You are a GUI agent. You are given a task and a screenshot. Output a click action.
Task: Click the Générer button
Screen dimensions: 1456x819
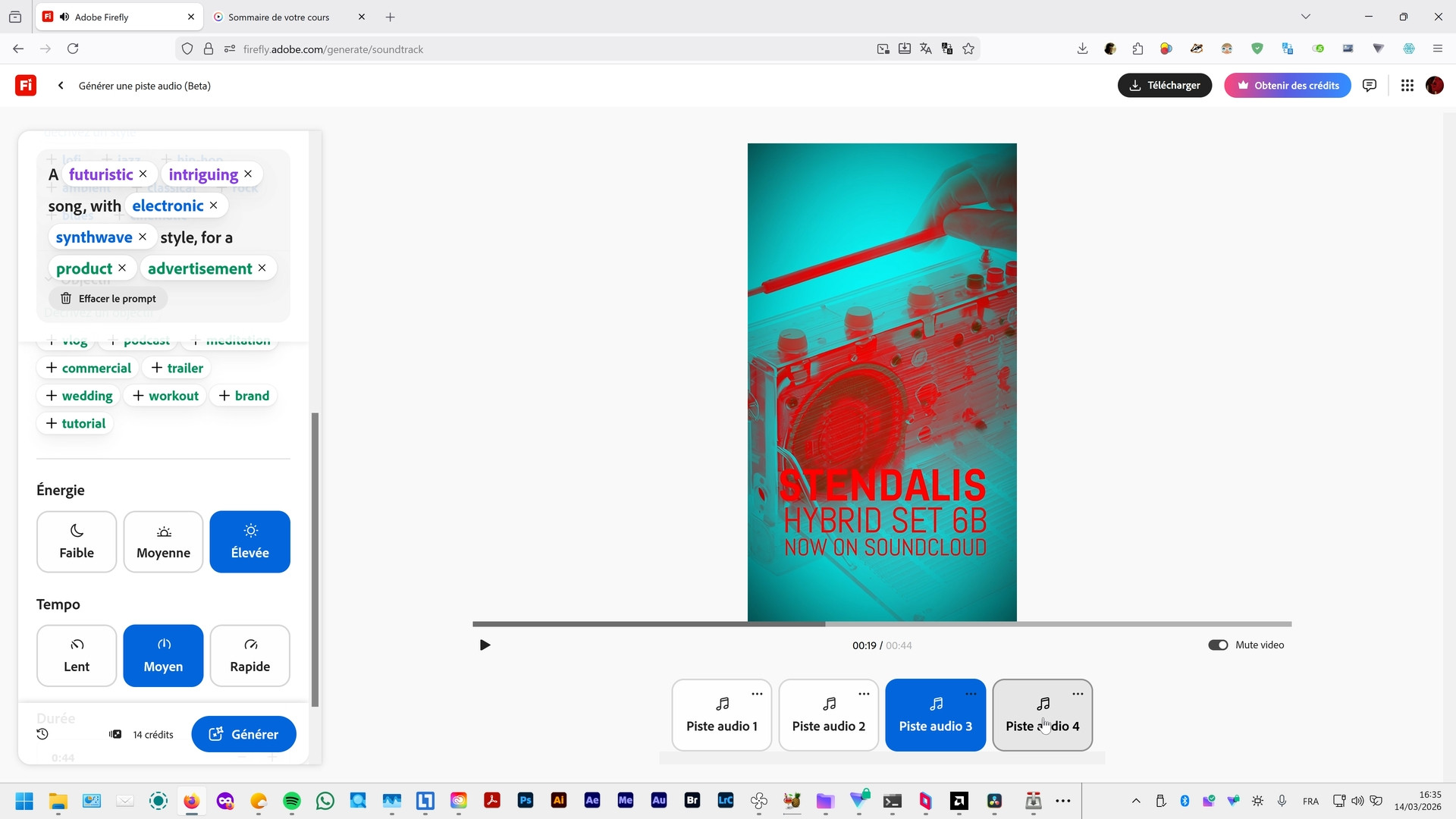click(x=243, y=734)
